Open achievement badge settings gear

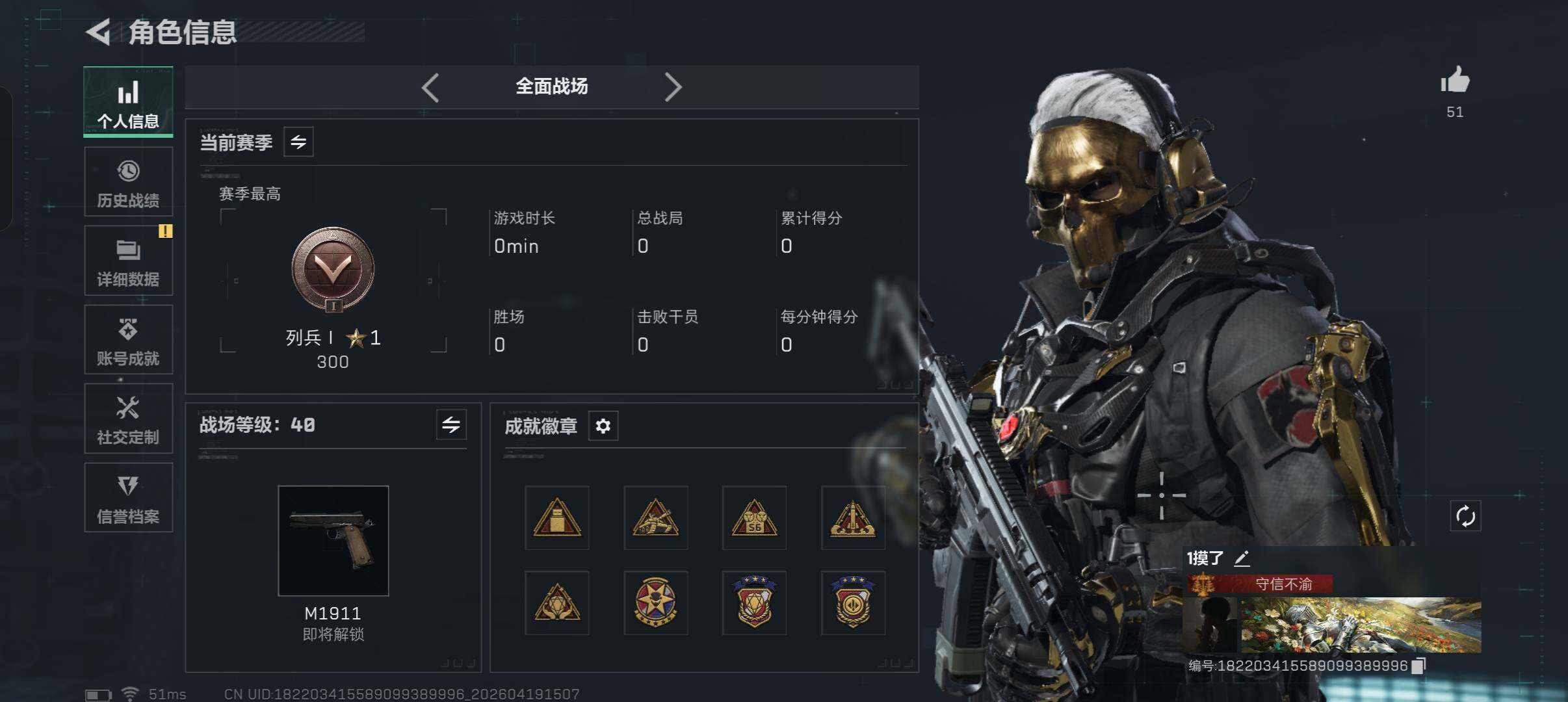pyautogui.click(x=603, y=426)
